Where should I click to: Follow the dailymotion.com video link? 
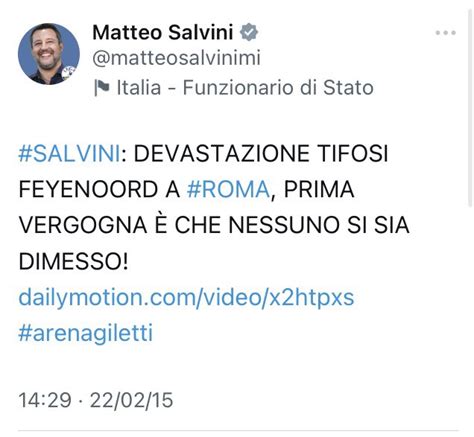coord(186,297)
